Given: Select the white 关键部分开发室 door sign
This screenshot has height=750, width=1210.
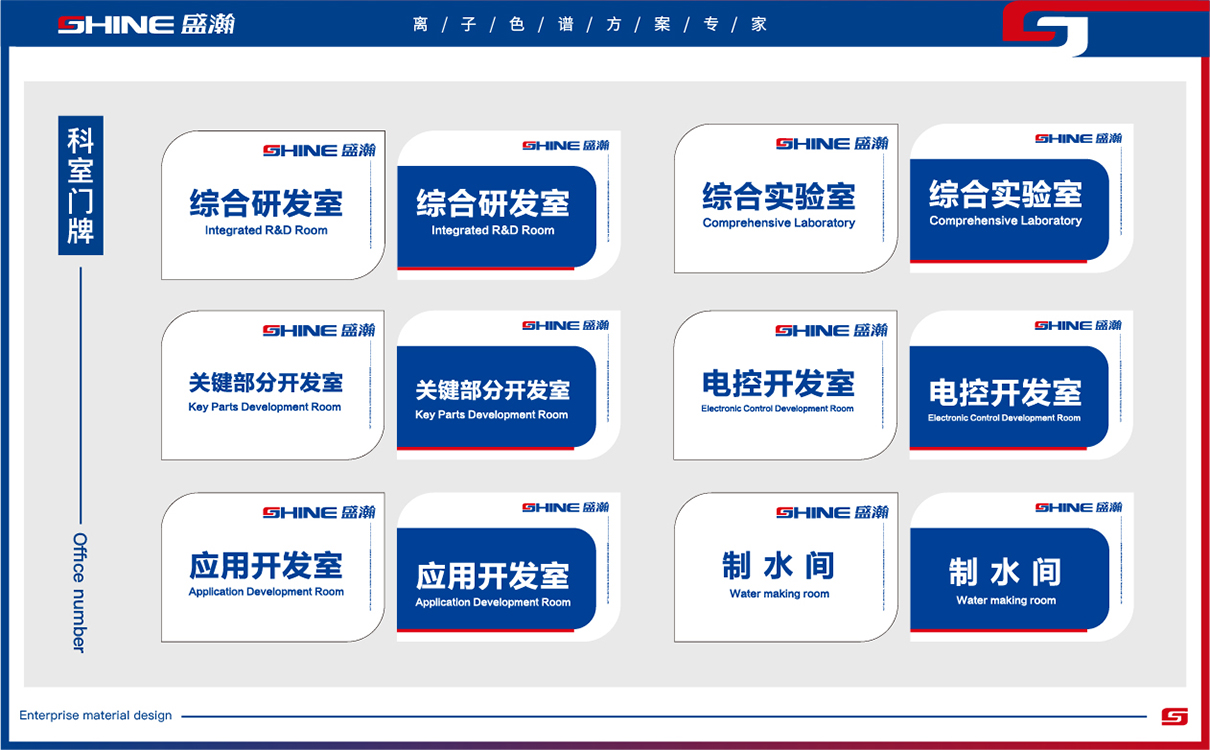Looking at the screenshot, I should point(273,385).
